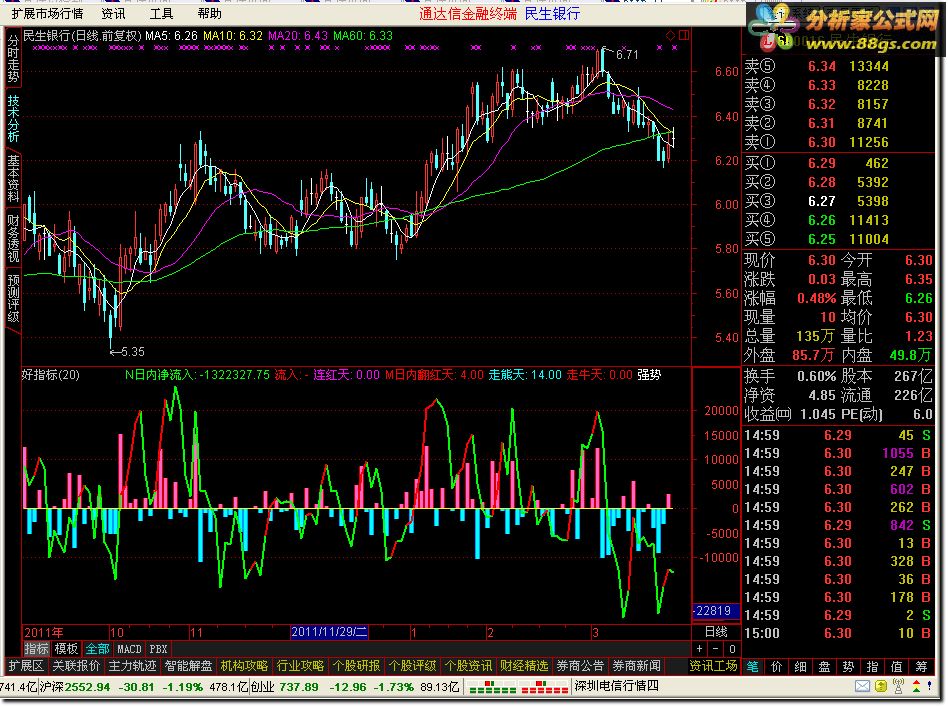This screenshot has width=948, height=706.
Task: Click the MA60: 6.33 legend label
Action: coord(363,36)
